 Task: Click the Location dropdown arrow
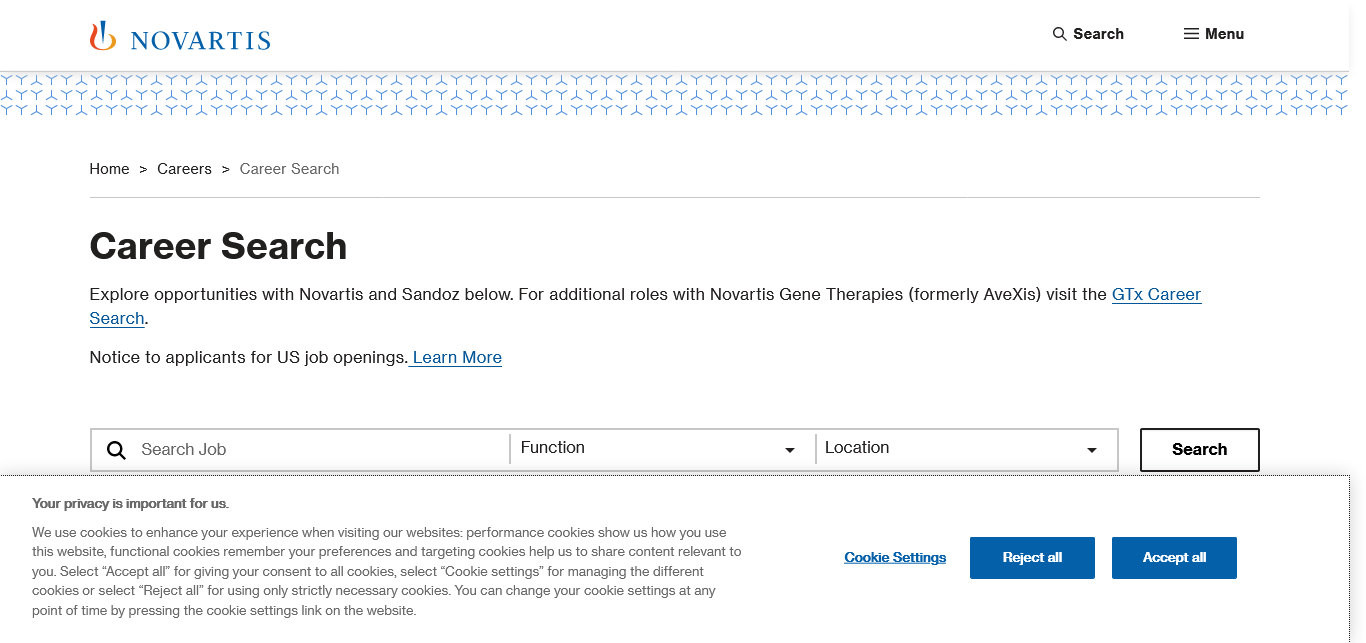click(x=1092, y=451)
